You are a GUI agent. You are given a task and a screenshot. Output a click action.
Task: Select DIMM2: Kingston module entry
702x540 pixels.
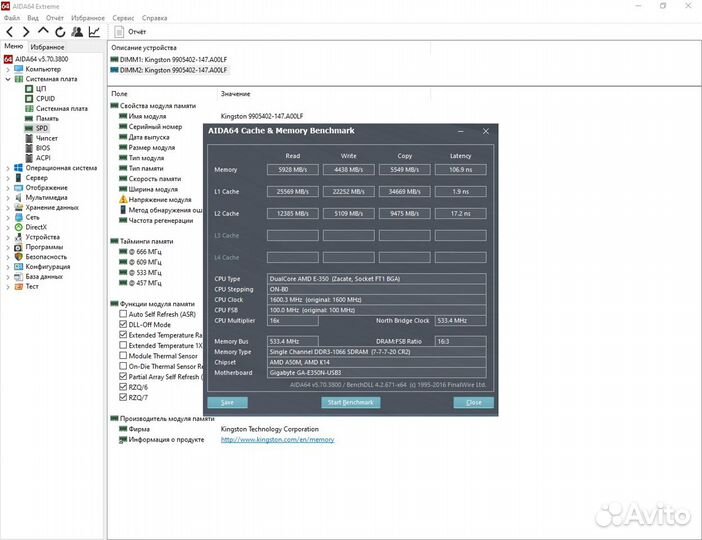point(173,70)
